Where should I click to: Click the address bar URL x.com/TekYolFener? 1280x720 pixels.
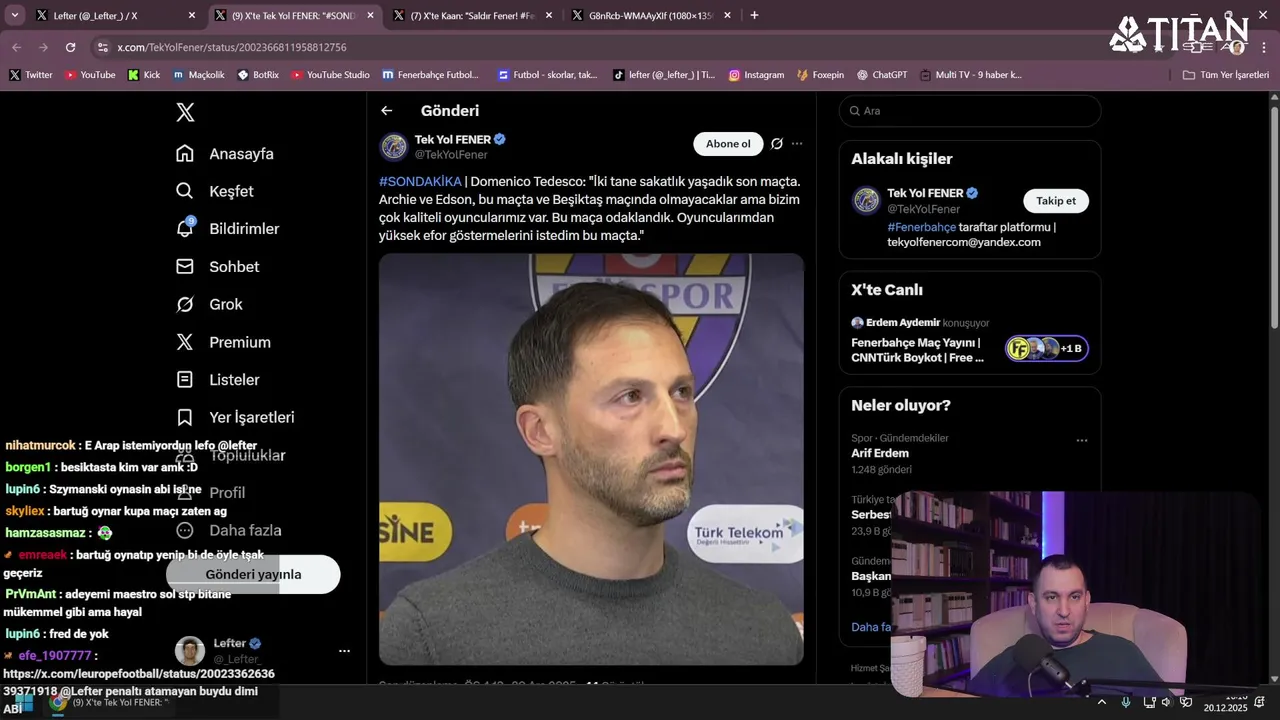coord(232,47)
